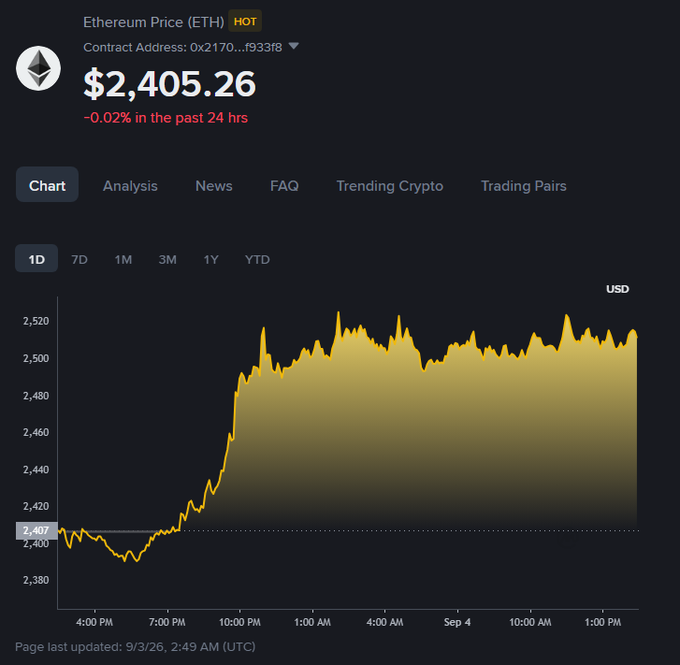The height and width of the screenshot is (665, 680).
Task: Click the 2,420 y-axis label
Action: 36,506
